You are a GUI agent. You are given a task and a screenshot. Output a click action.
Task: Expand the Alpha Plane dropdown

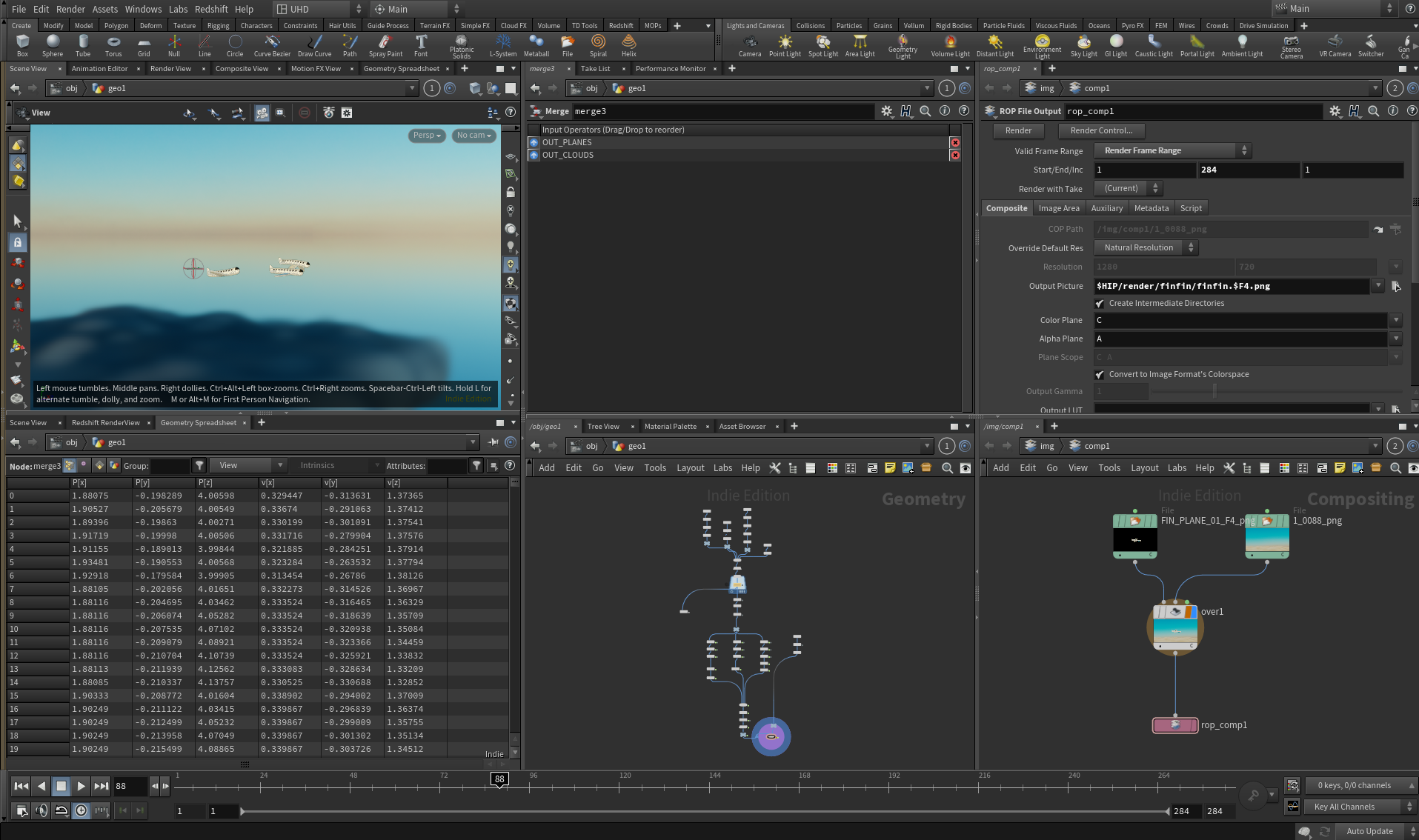[1396, 339]
